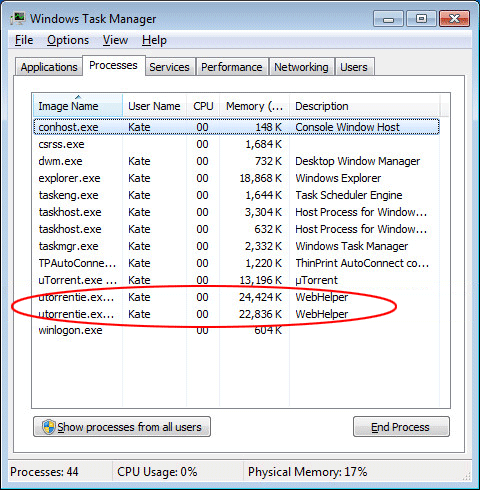Open the View menu
The height and width of the screenshot is (490, 480).
115,40
